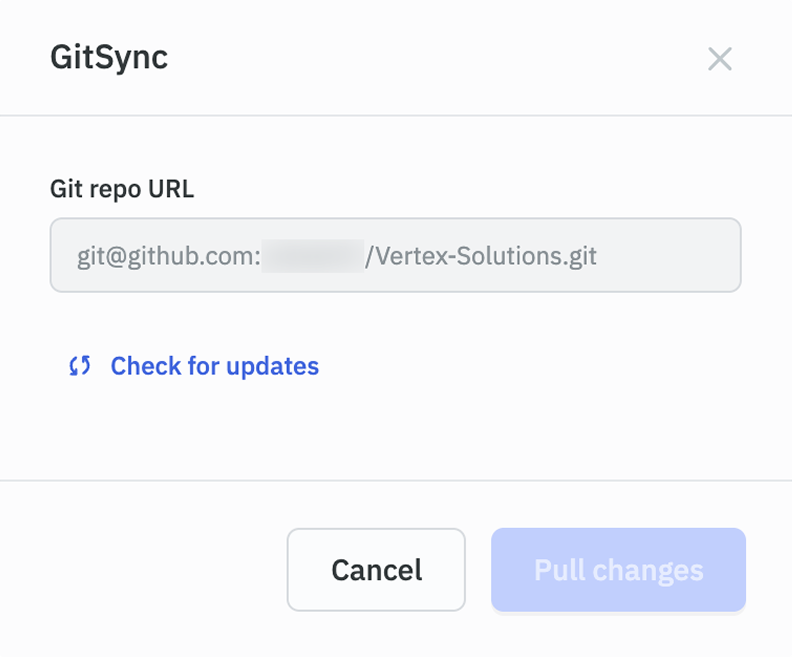The image size is (792, 657).
Task: Click the blurred username in the repo URL
Action: (x=312, y=256)
